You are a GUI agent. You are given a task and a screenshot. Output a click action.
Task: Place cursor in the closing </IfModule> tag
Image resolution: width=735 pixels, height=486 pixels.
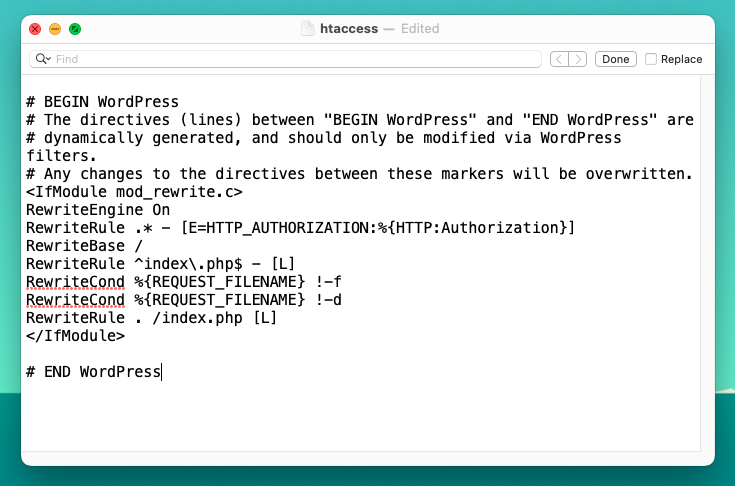[x=75, y=336]
